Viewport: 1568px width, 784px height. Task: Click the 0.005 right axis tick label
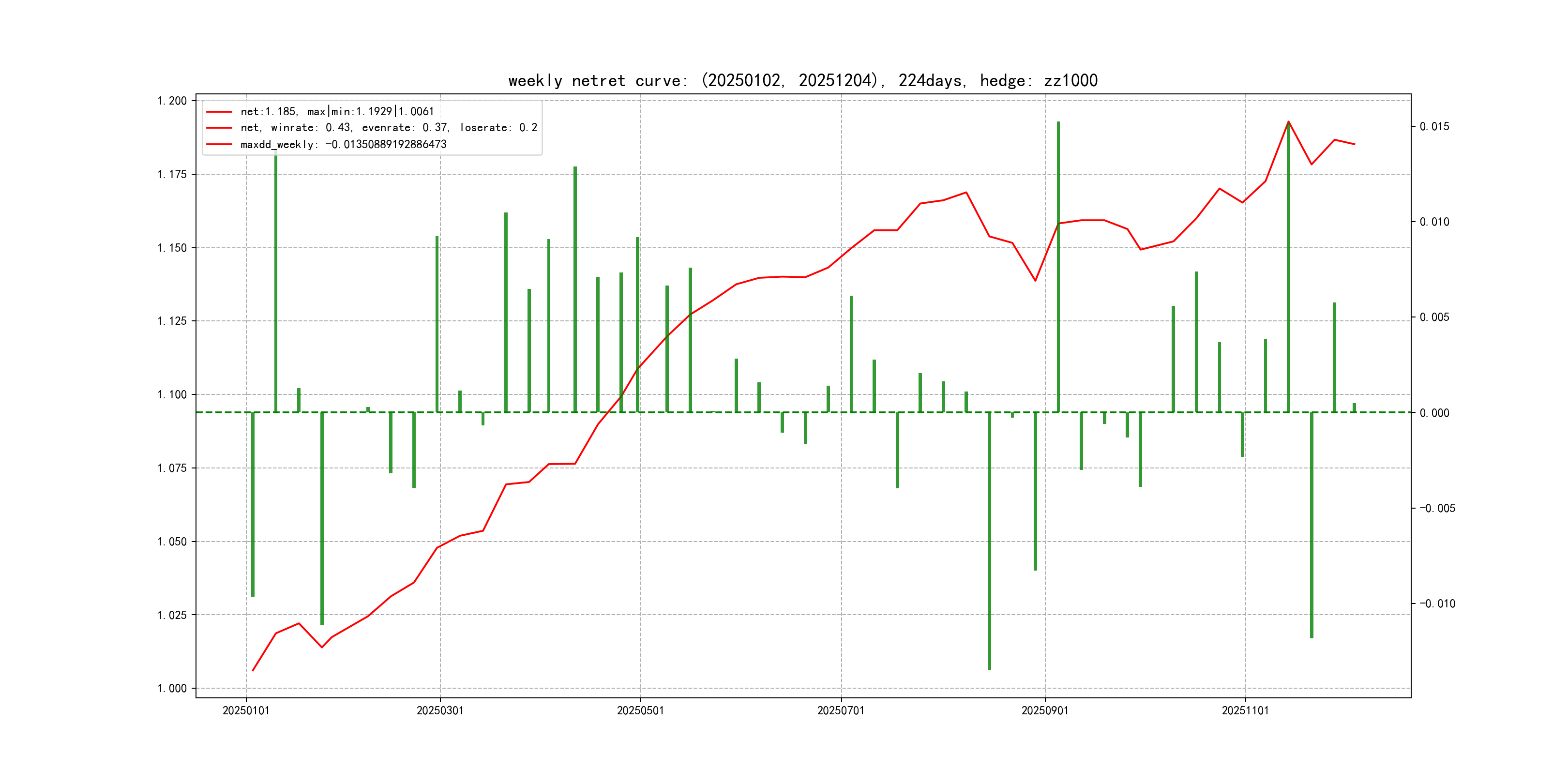[1434, 317]
